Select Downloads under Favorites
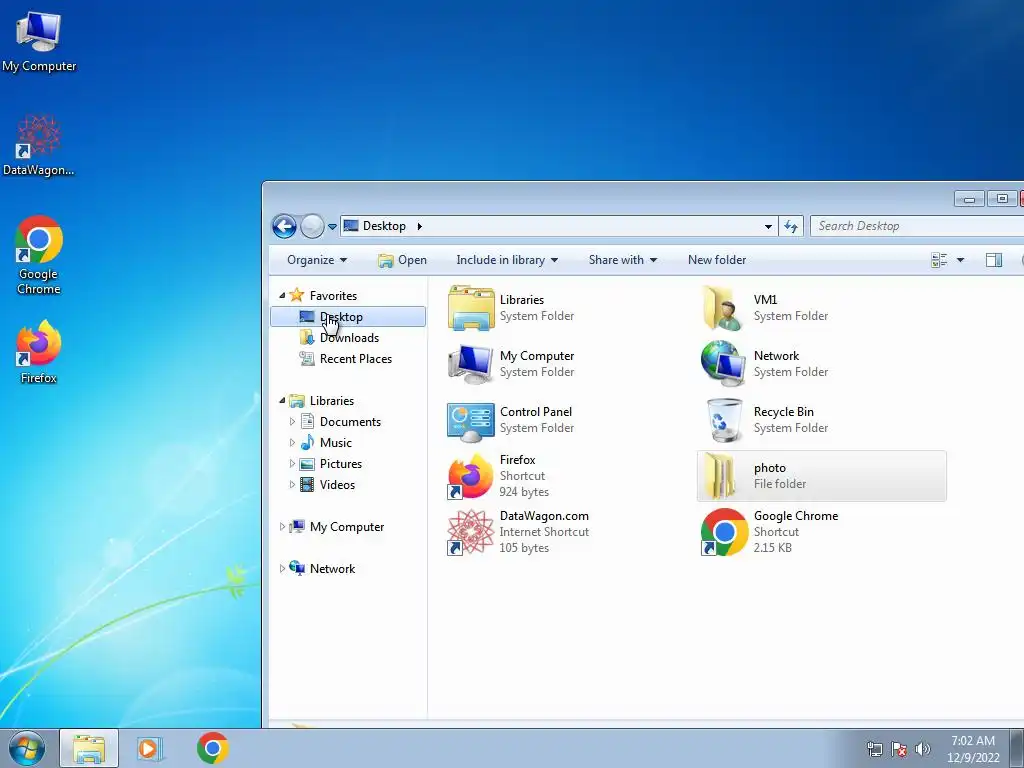 pos(347,338)
